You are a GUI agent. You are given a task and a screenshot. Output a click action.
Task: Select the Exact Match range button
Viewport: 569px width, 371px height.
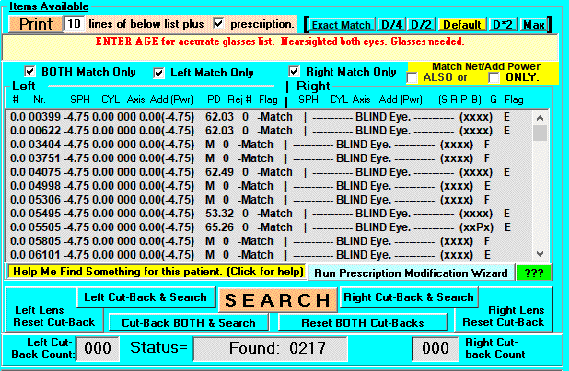tap(341, 25)
